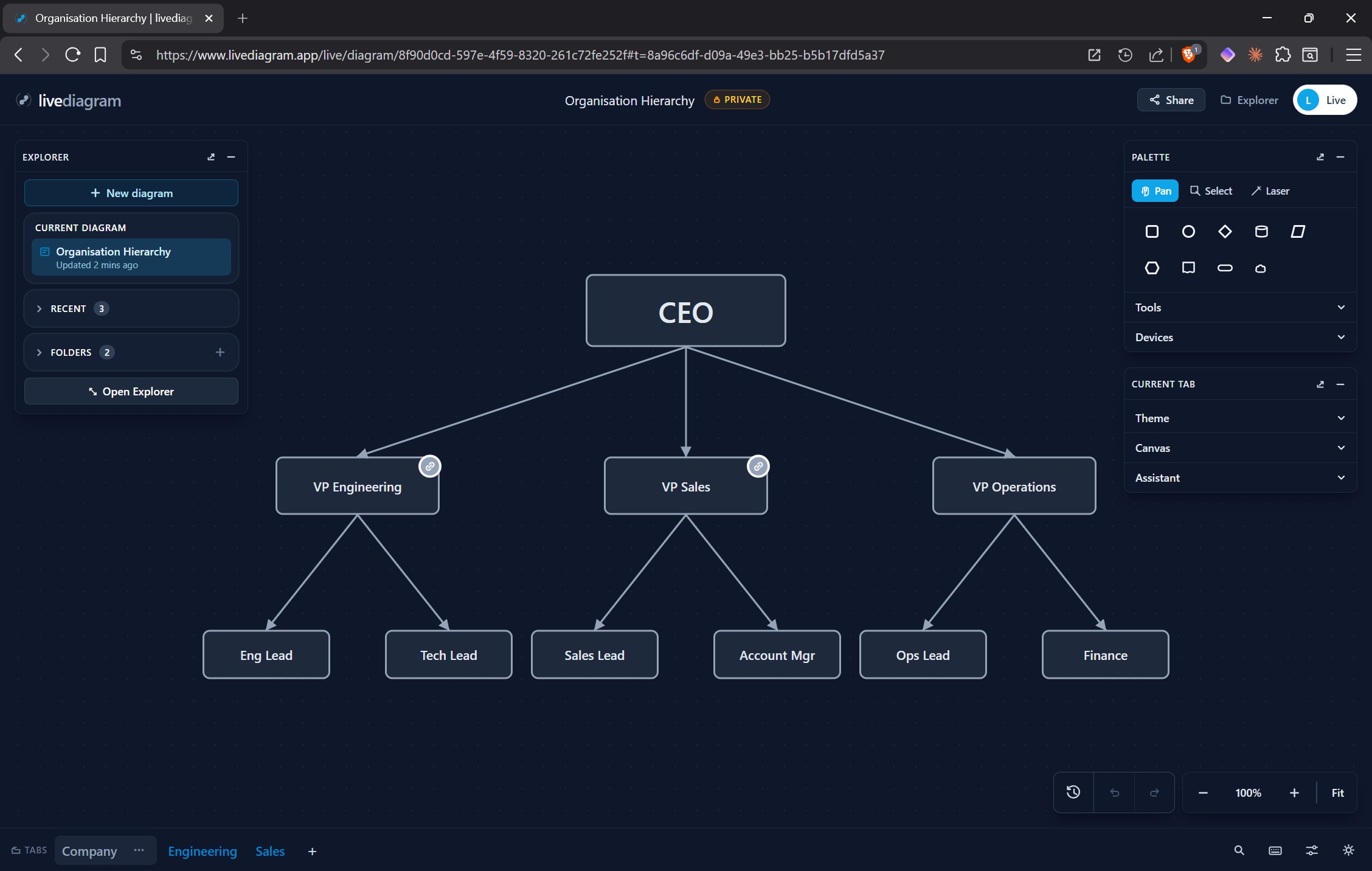Pop out the Palette panel
The height and width of the screenshot is (871, 1372).
(x=1320, y=157)
